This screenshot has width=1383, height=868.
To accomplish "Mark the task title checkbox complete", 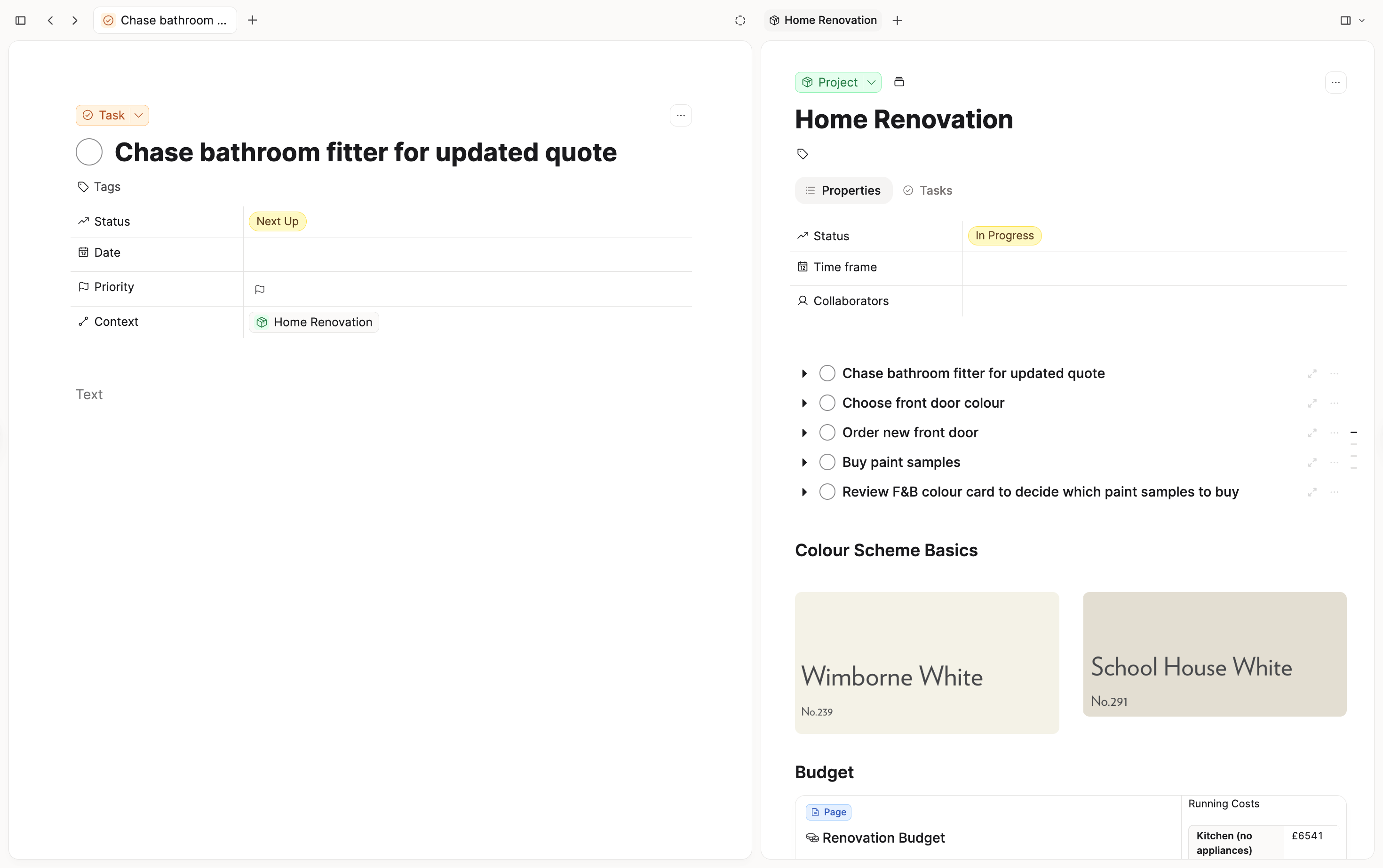I will coord(89,152).
